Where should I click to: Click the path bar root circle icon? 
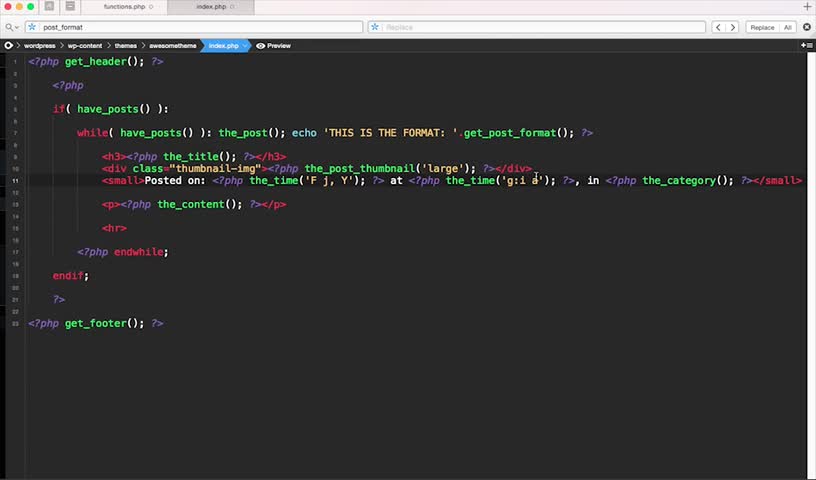click(8, 46)
